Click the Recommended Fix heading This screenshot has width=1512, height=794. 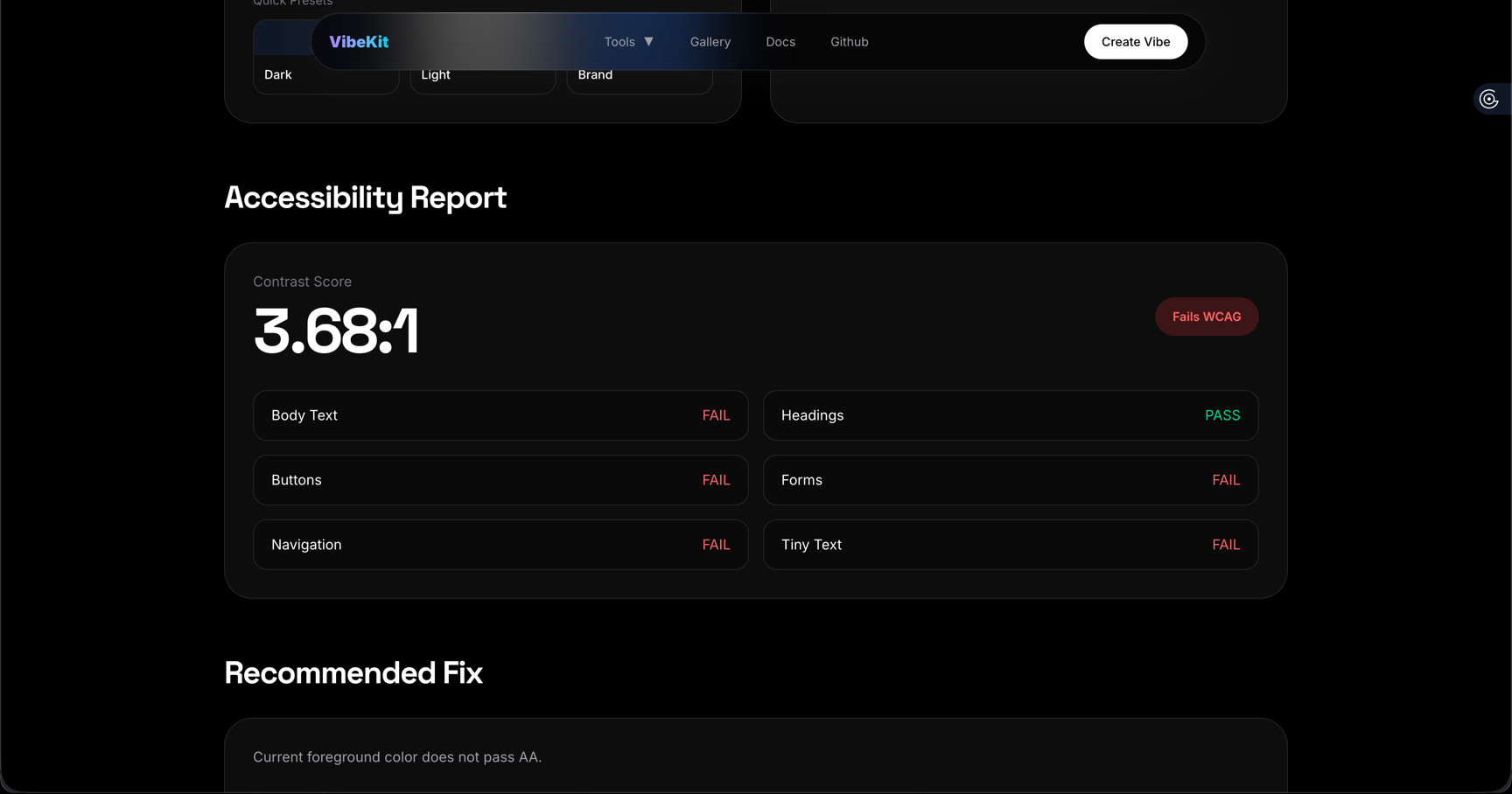[x=353, y=672]
